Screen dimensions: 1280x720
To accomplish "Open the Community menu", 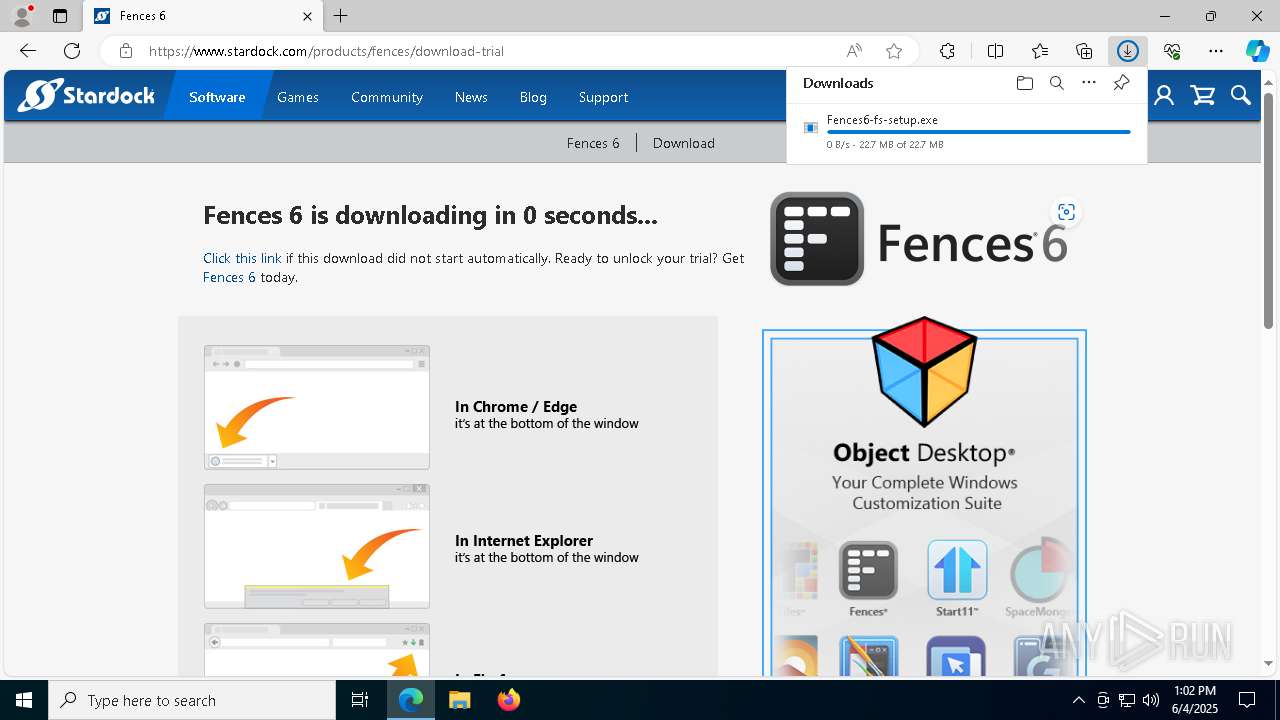I will click(x=387, y=97).
